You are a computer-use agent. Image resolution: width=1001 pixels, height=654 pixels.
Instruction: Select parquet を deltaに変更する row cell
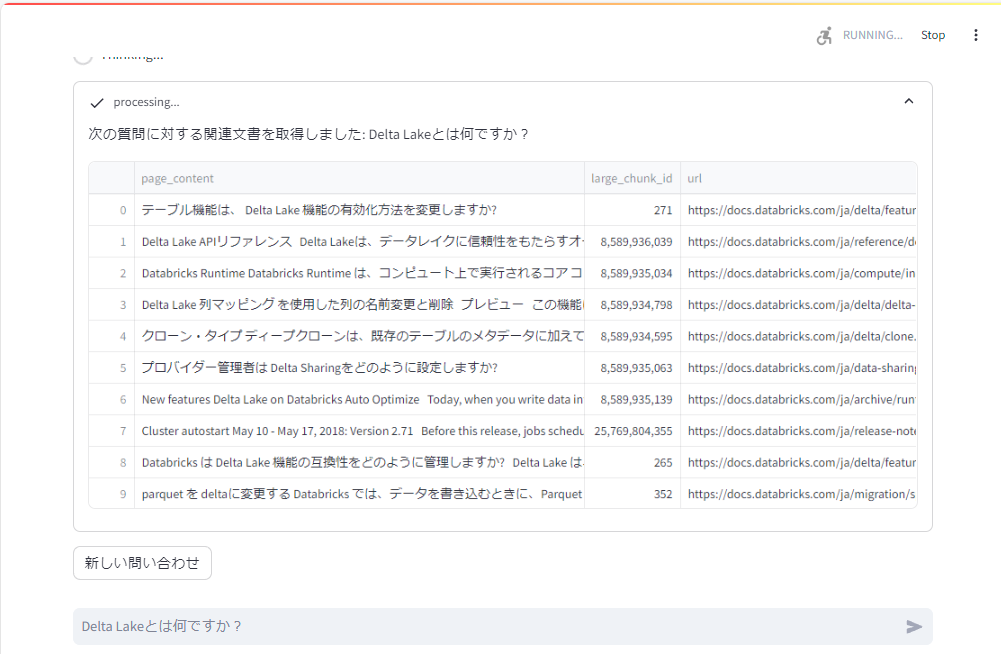tap(359, 494)
